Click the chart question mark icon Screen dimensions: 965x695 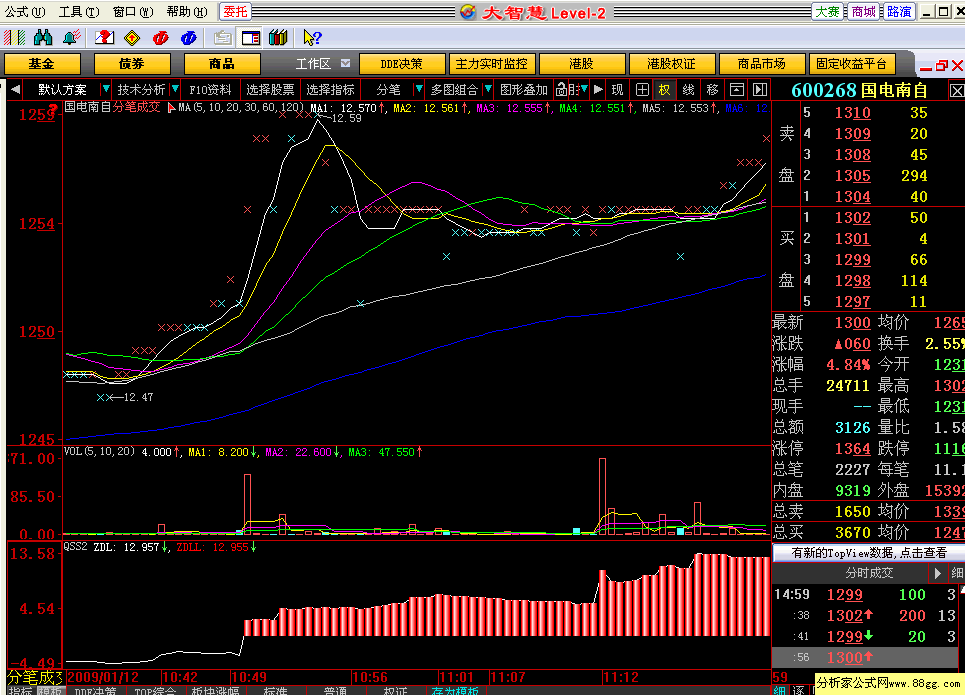click(105, 38)
